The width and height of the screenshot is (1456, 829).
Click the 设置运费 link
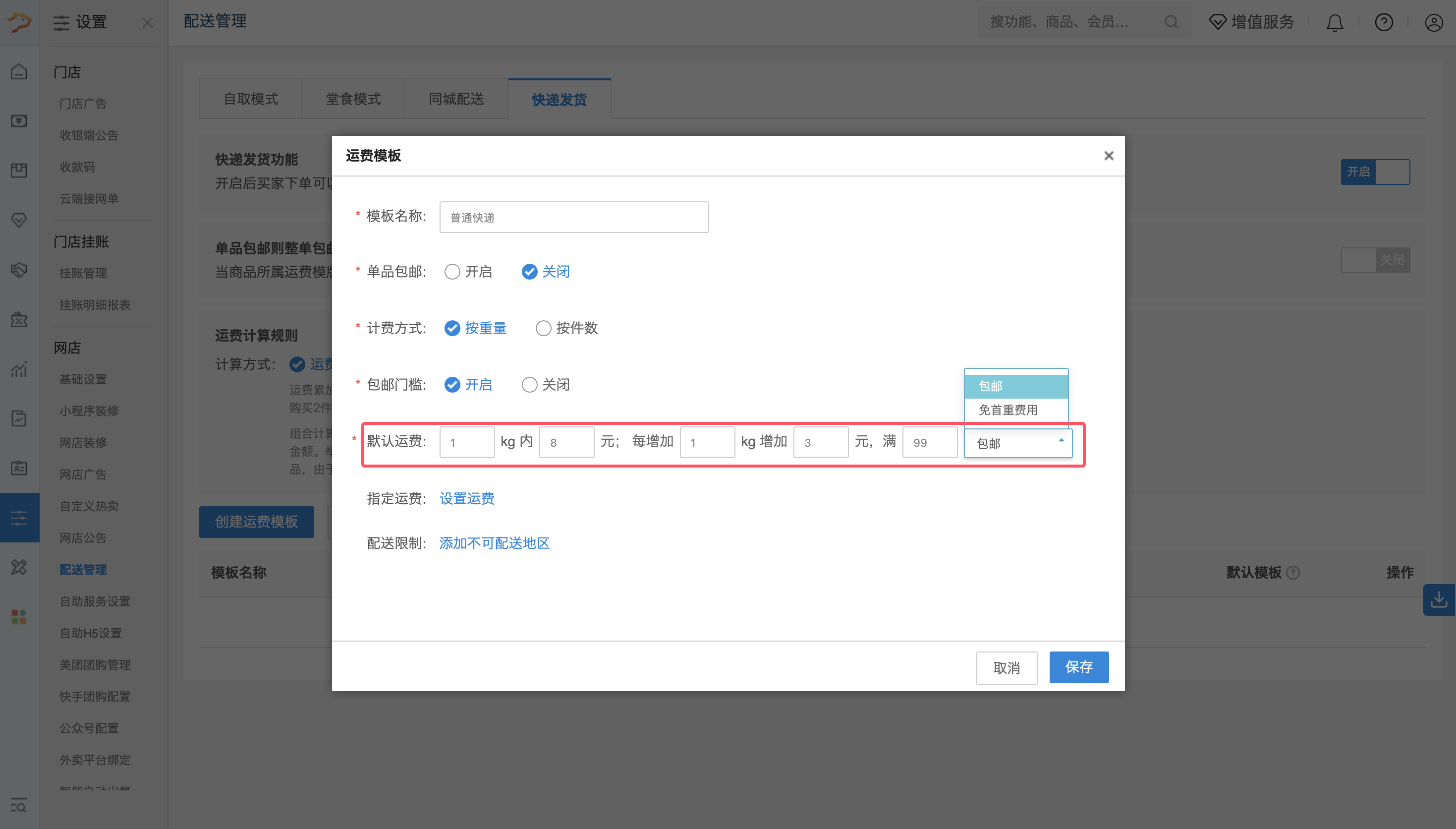click(466, 499)
